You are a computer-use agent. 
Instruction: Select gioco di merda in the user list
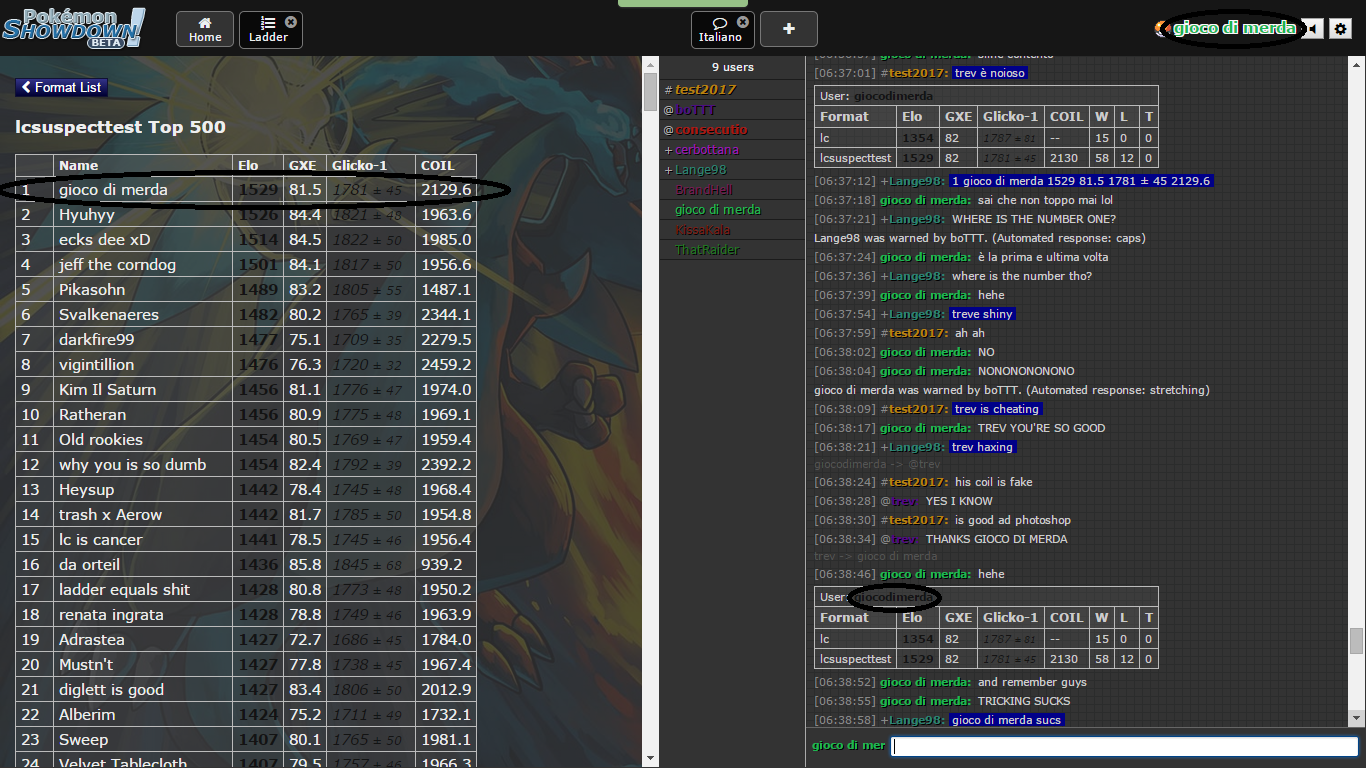point(732,210)
